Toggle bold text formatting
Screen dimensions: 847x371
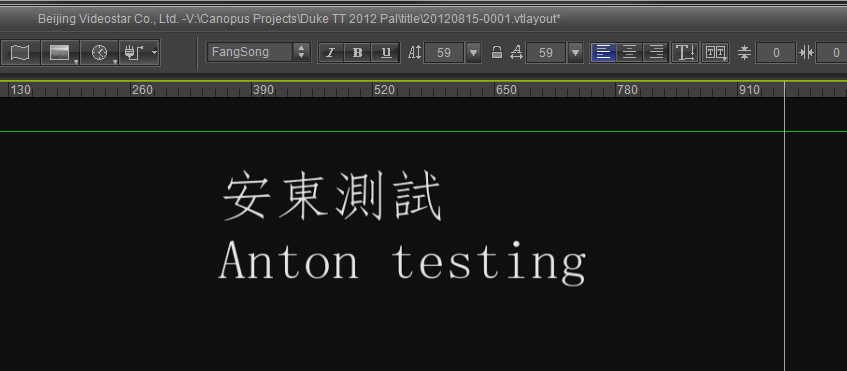[358, 52]
